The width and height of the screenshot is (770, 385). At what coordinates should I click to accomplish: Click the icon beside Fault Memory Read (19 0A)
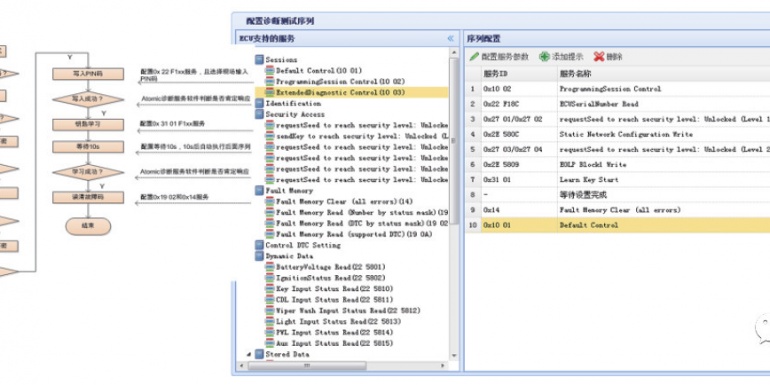(x=270, y=234)
